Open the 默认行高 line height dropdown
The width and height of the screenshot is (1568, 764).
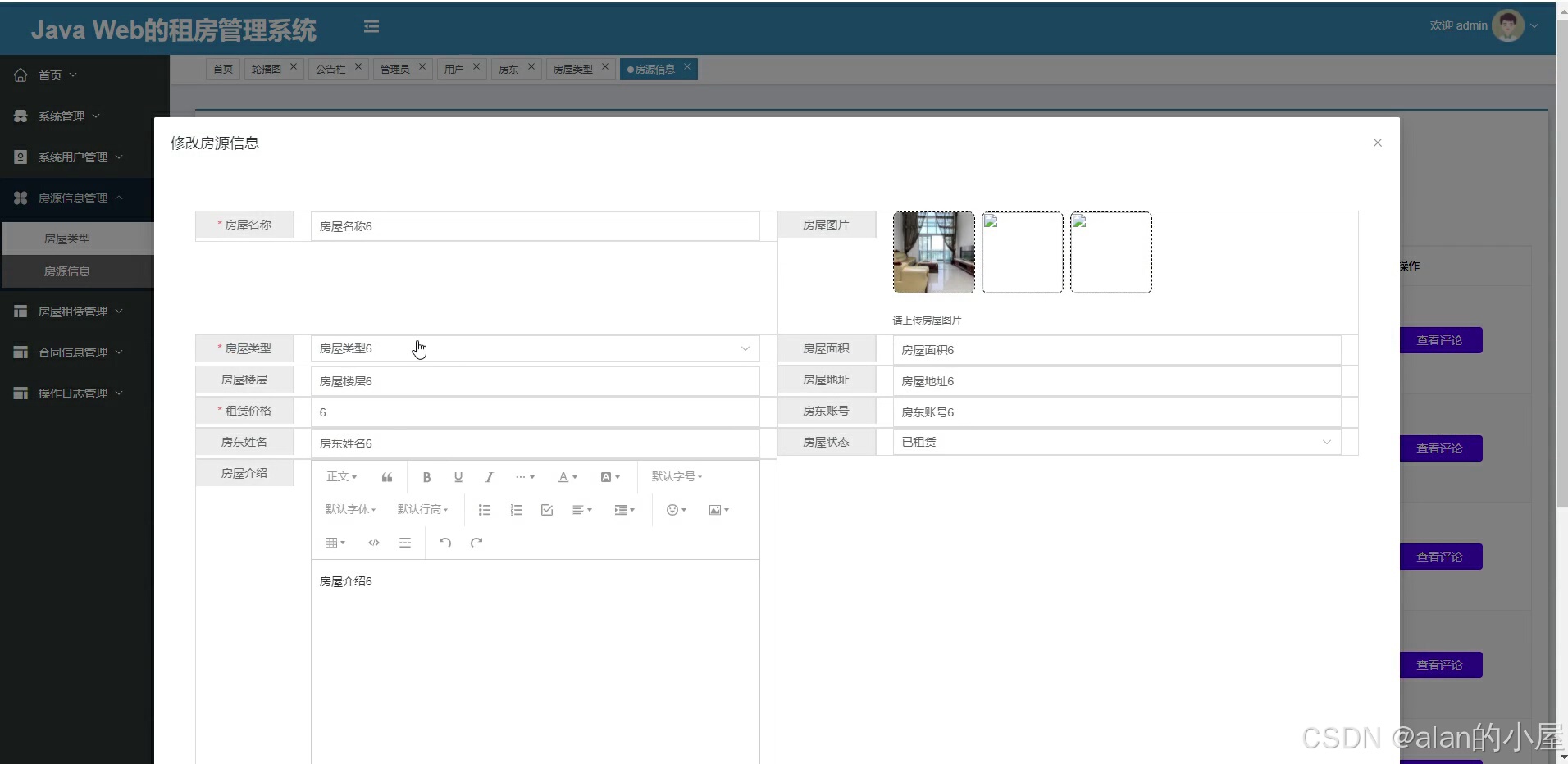pyautogui.click(x=422, y=510)
